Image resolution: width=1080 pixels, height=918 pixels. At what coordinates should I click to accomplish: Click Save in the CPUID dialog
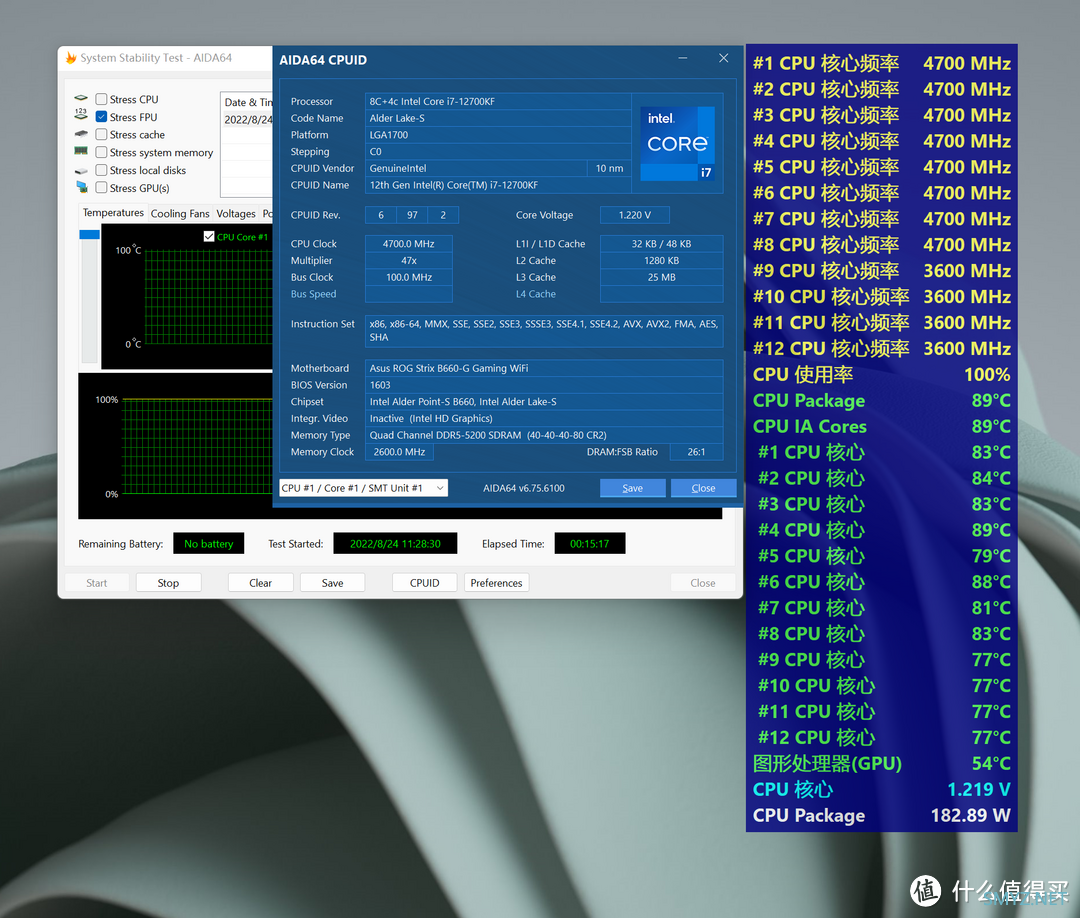pos(632,488)
